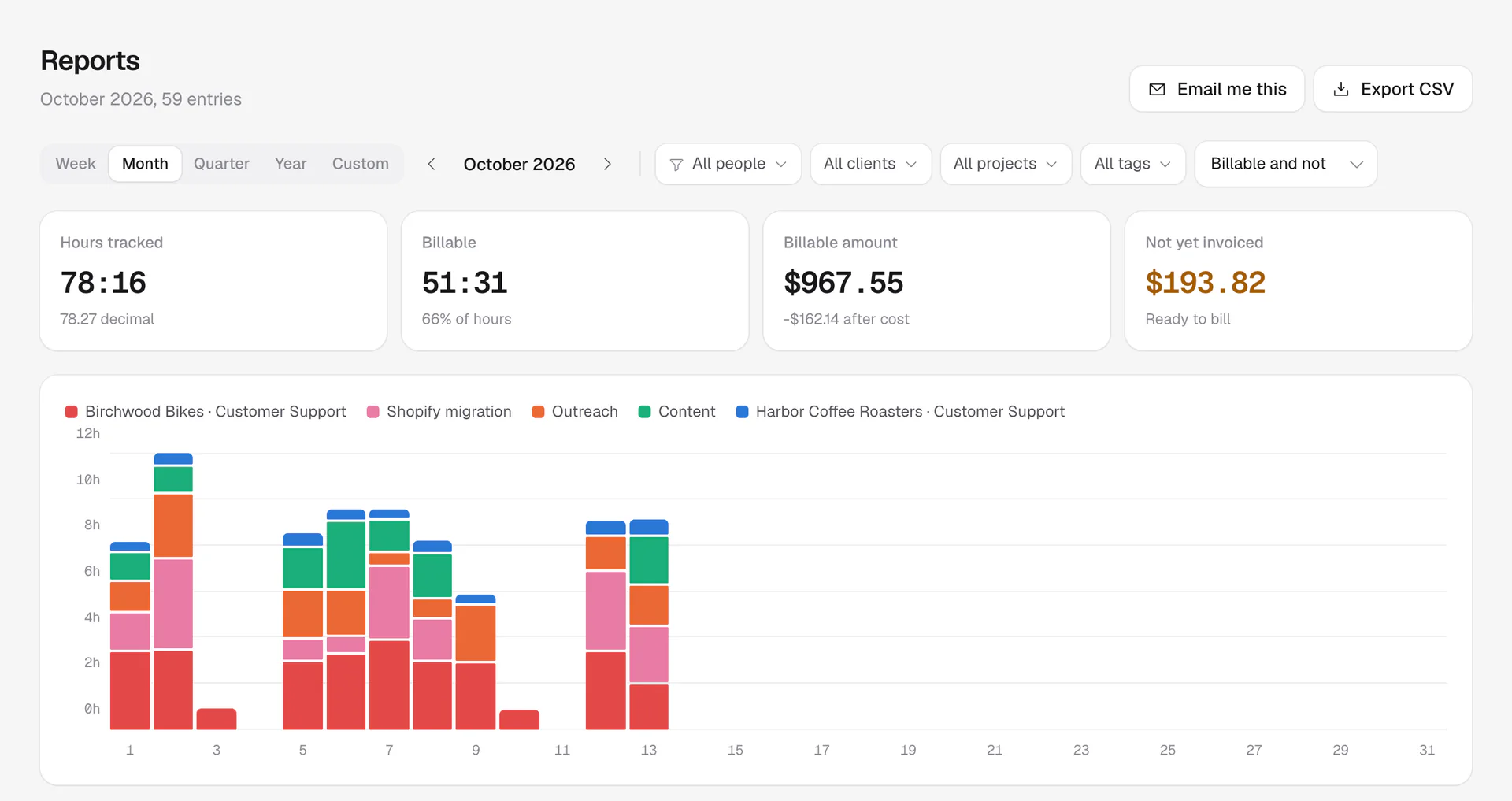Click the Ready to bill subtext
1512x801 pixels.
tap(1188, 319)
